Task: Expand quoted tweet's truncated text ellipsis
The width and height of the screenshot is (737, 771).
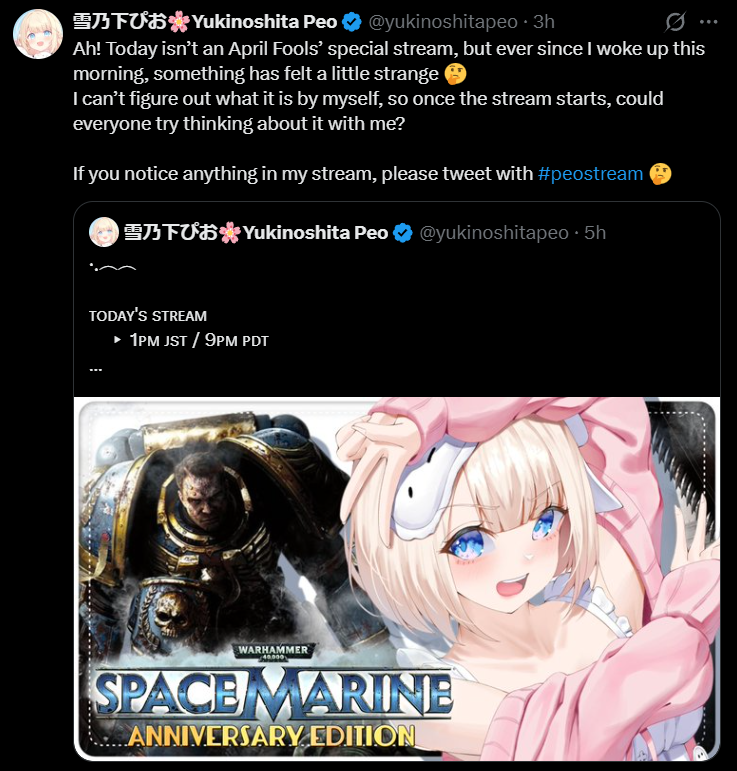Action: (96, 369)
